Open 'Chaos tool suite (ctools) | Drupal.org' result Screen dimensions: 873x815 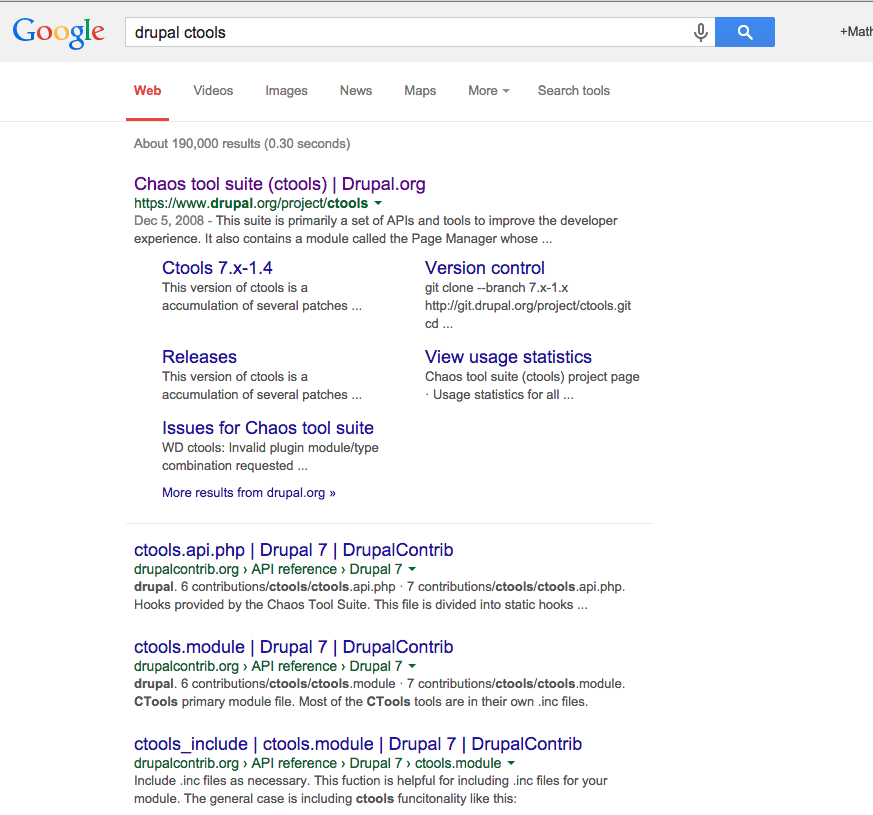(x=279, y=184)
